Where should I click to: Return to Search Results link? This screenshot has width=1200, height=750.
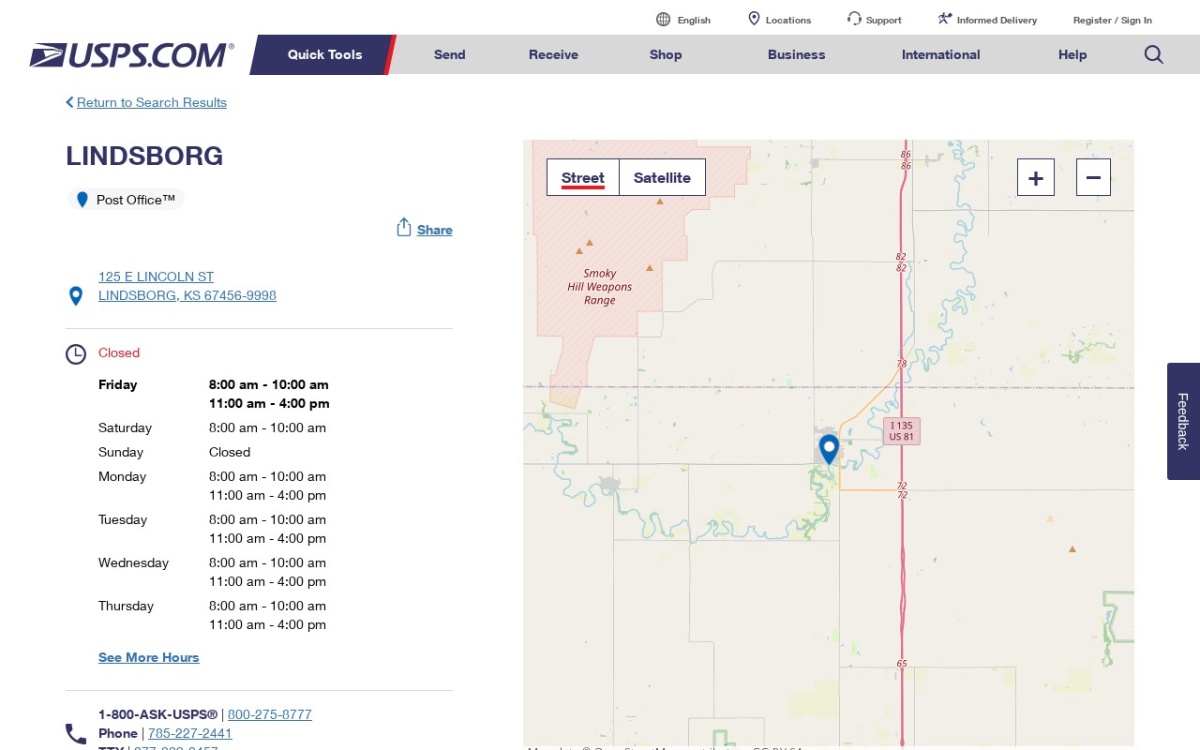click(152, 102)
